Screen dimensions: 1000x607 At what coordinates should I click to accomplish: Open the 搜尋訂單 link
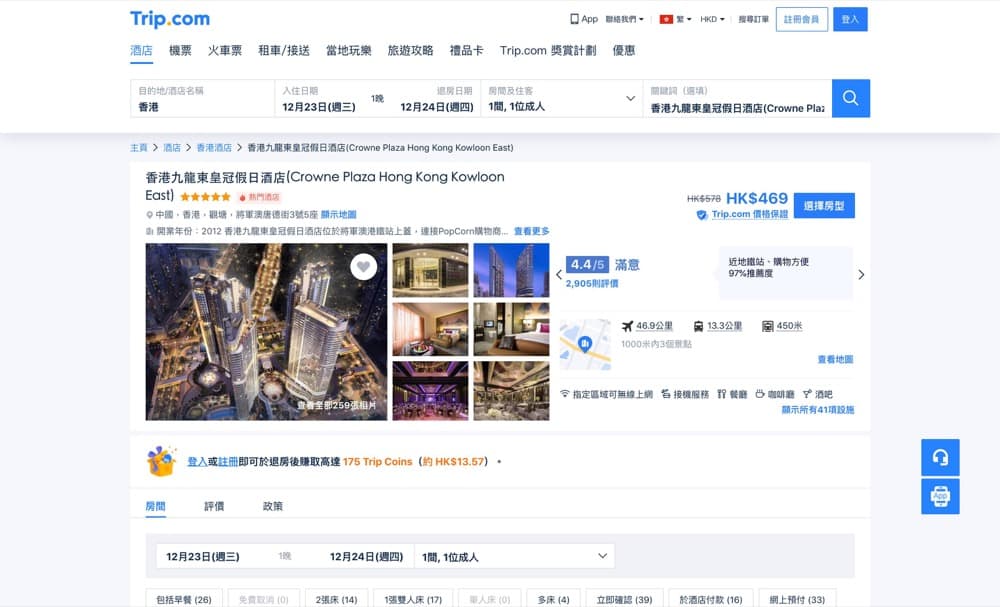tap(753, 19)
